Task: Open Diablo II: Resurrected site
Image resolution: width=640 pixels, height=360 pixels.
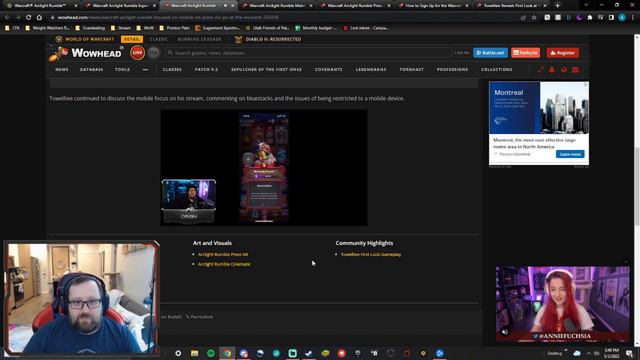Action: point(268,39)
